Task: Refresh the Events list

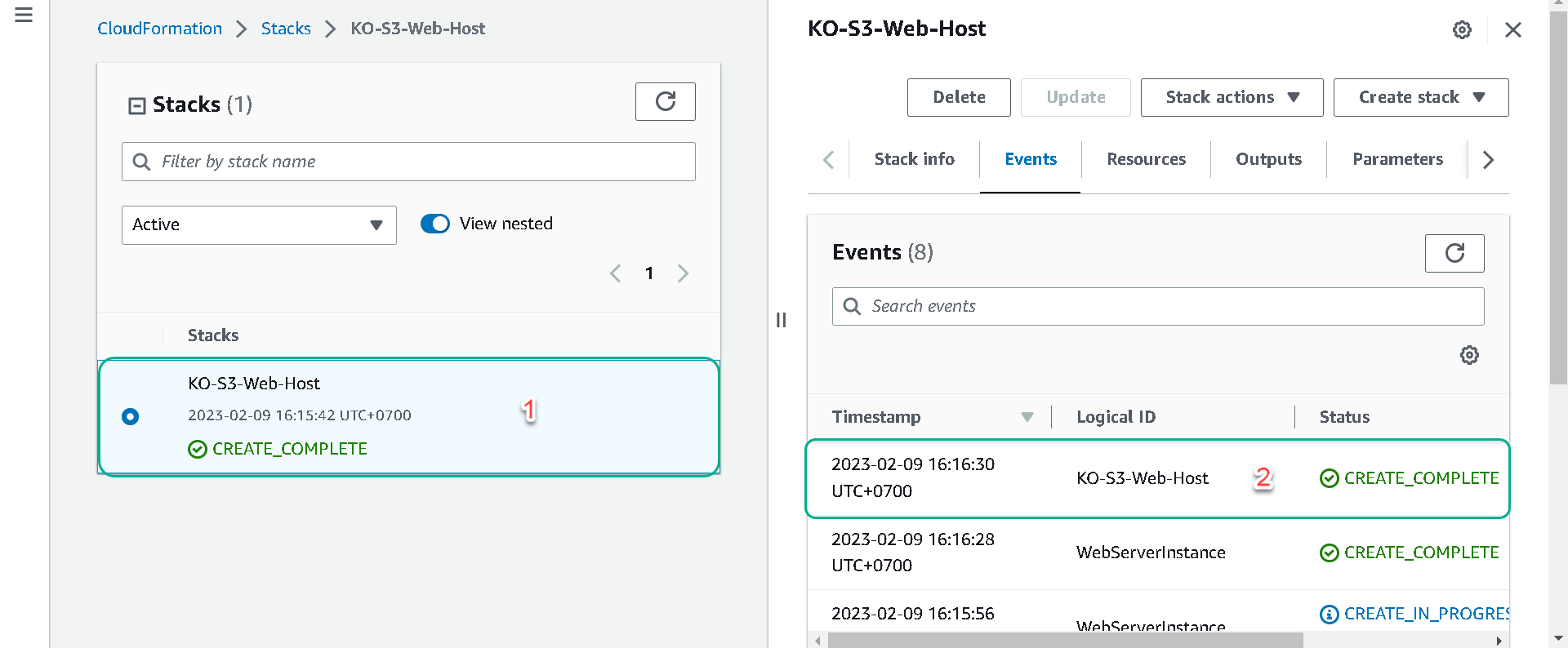Action: 1454,253
